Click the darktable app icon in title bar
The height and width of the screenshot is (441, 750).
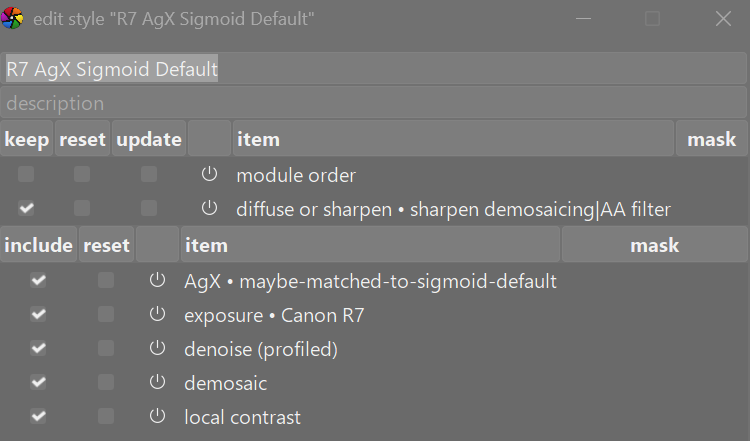click(x=13, y=19)
